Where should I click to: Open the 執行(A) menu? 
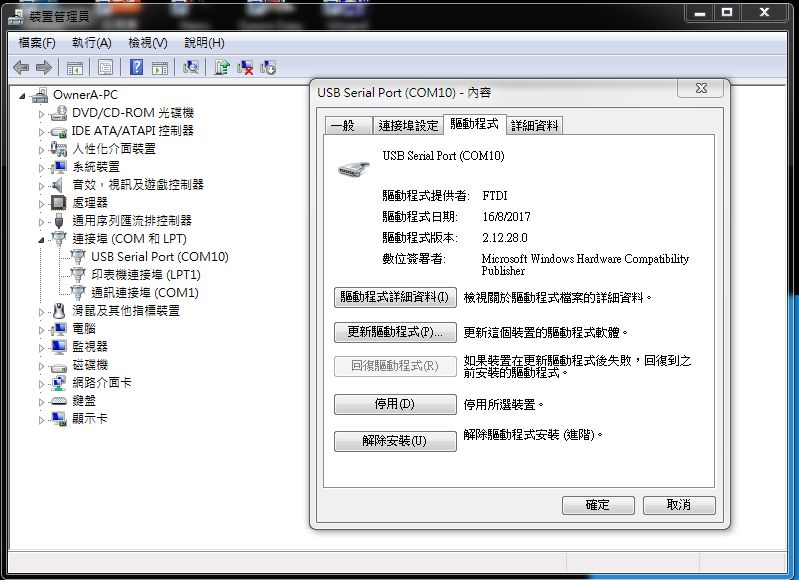(91, 43)
